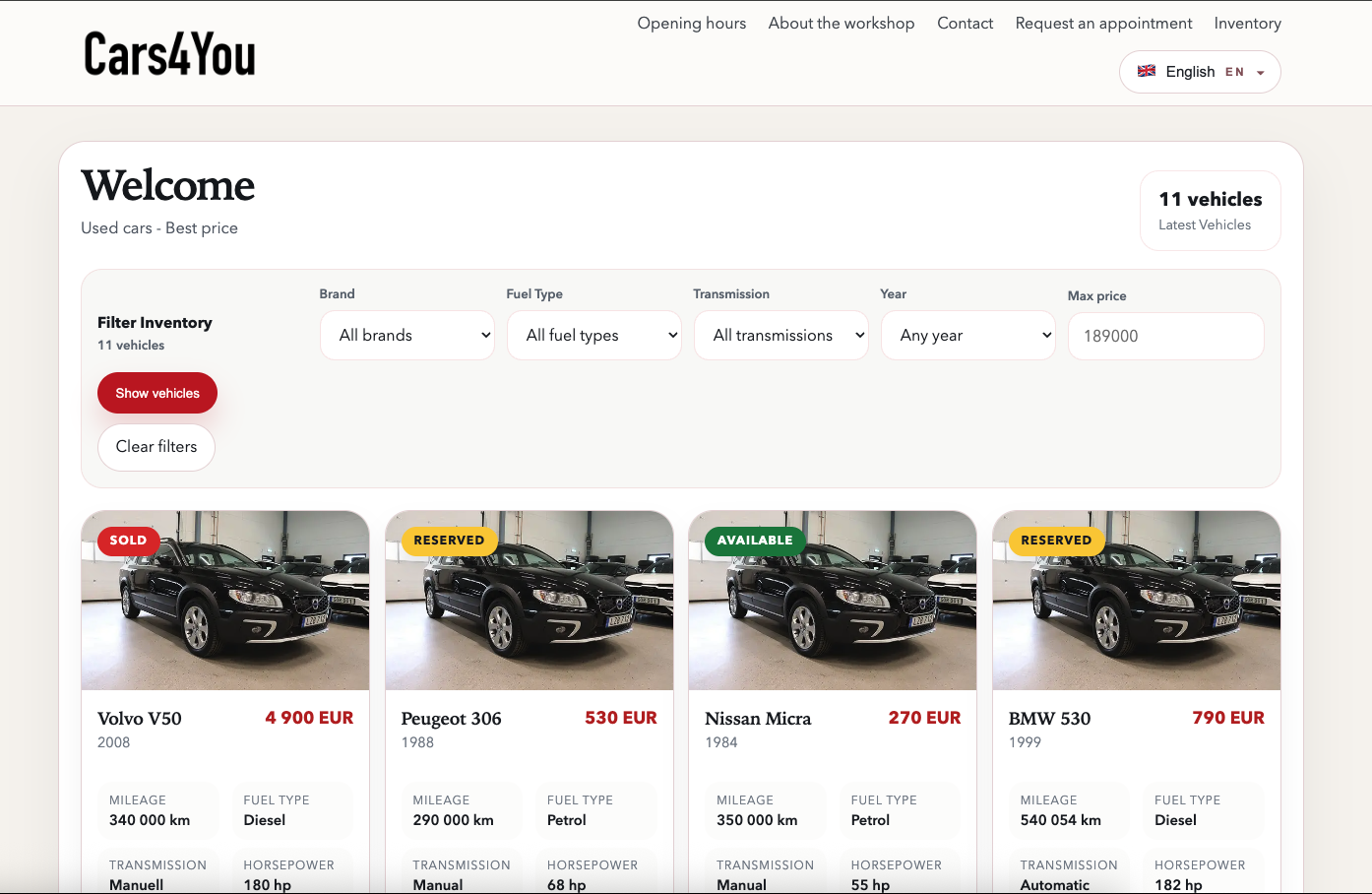Click the year 2008 under Volvo V50
The image size is (1372, 894).
pos(114,742)
